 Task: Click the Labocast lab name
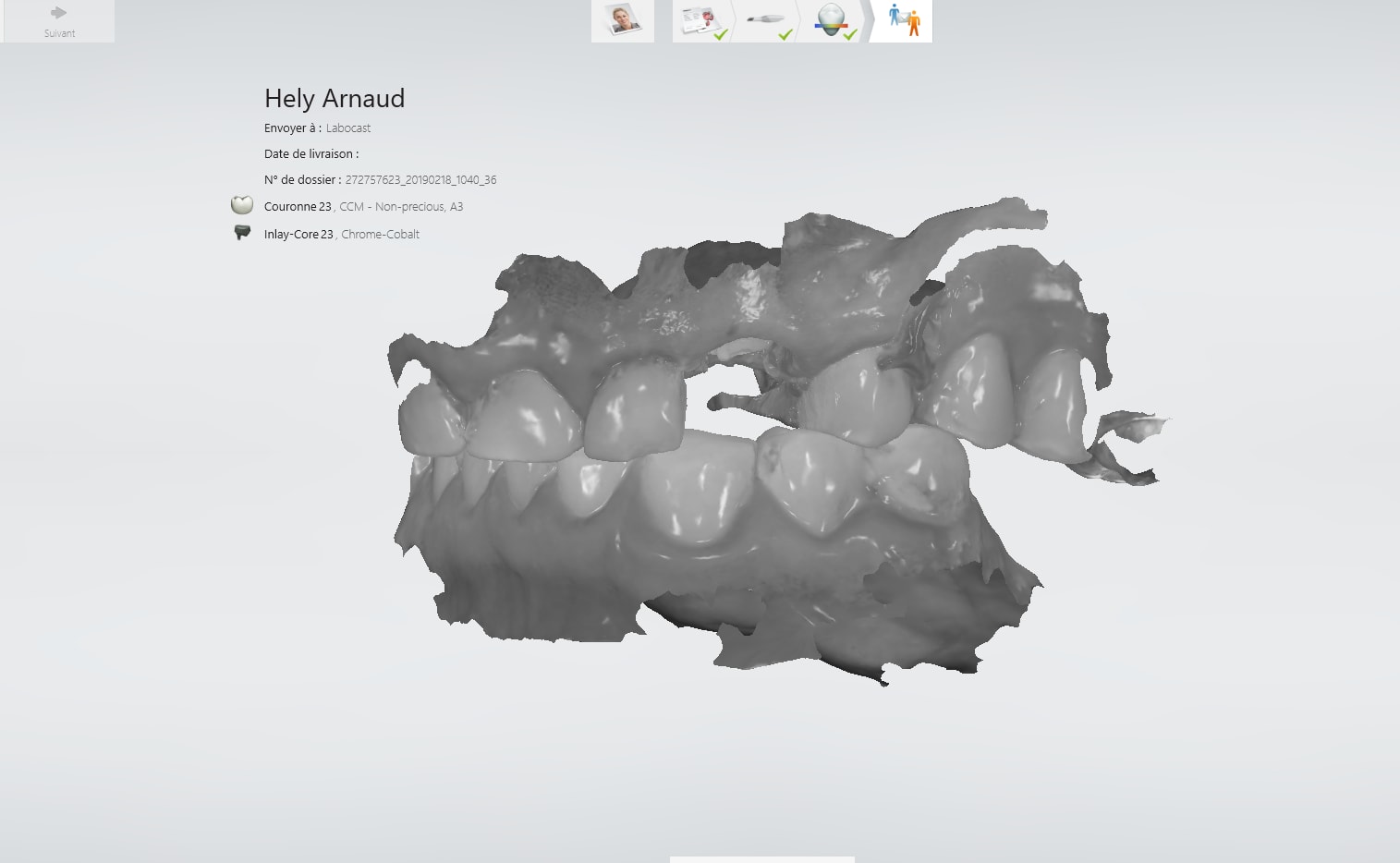[348, 128]
